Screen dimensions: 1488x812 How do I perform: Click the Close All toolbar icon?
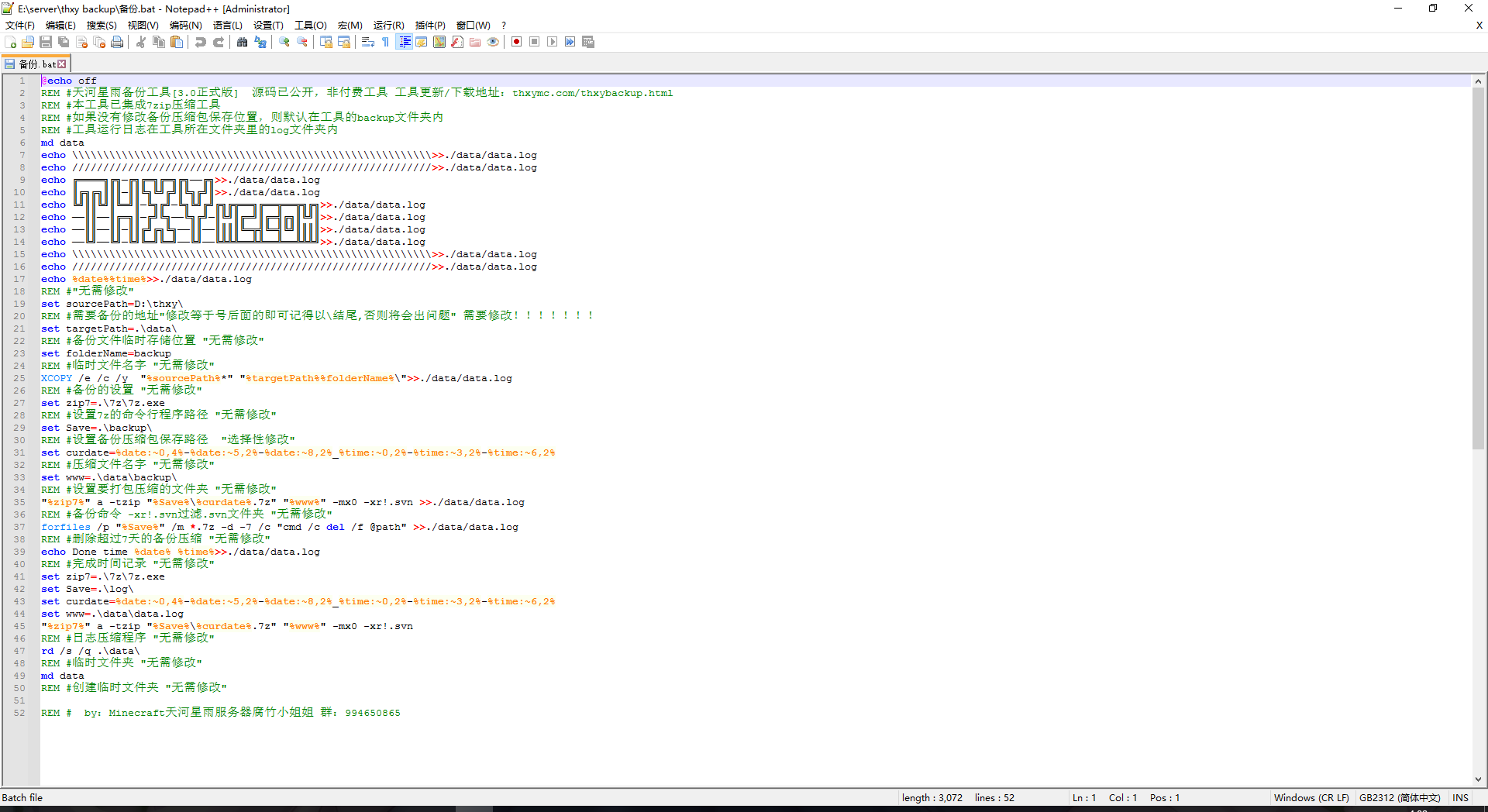[99, 42]
